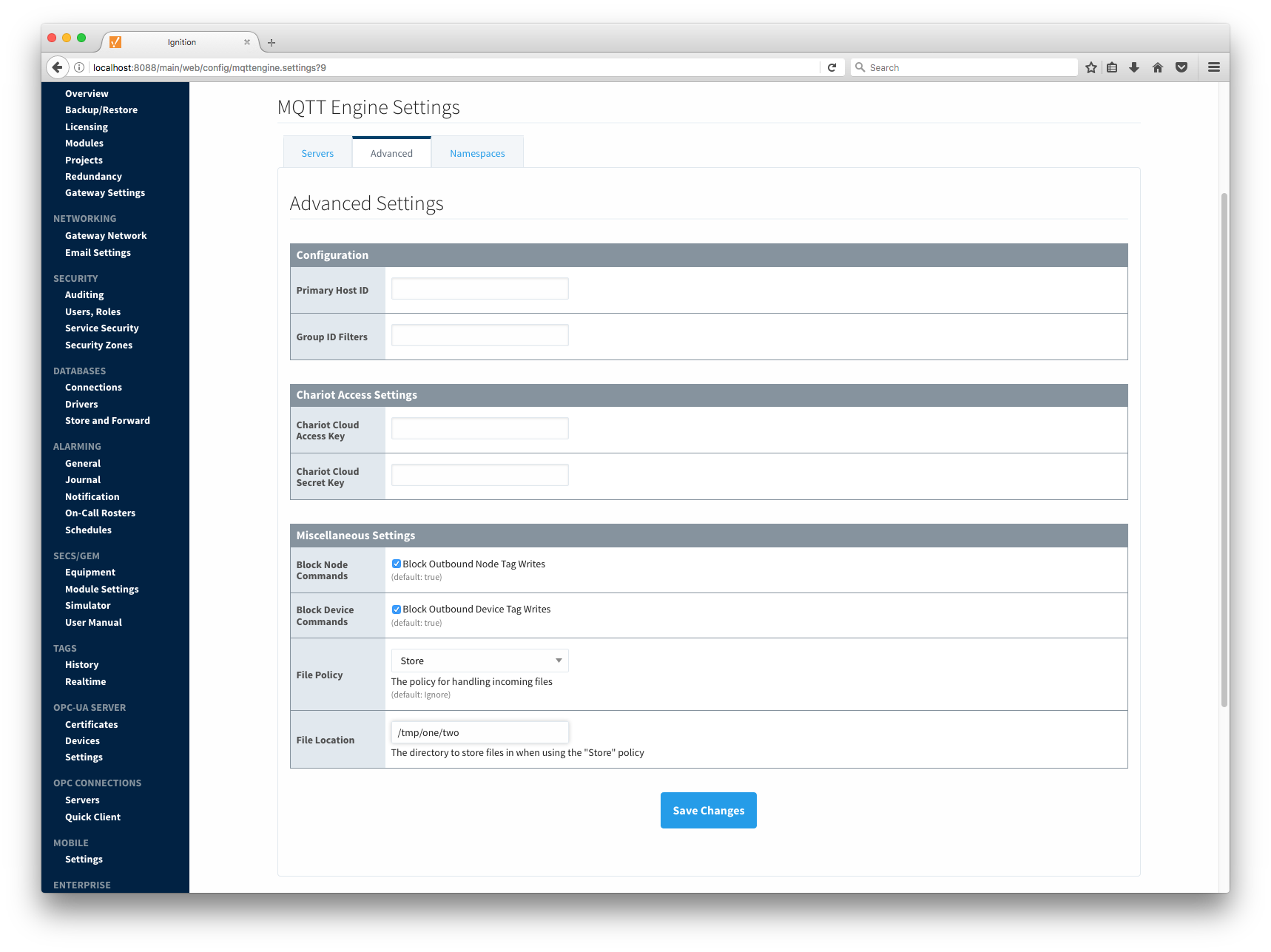Switch to the Servers tab
Screen dimensions: 1271x952
[317, 153]
